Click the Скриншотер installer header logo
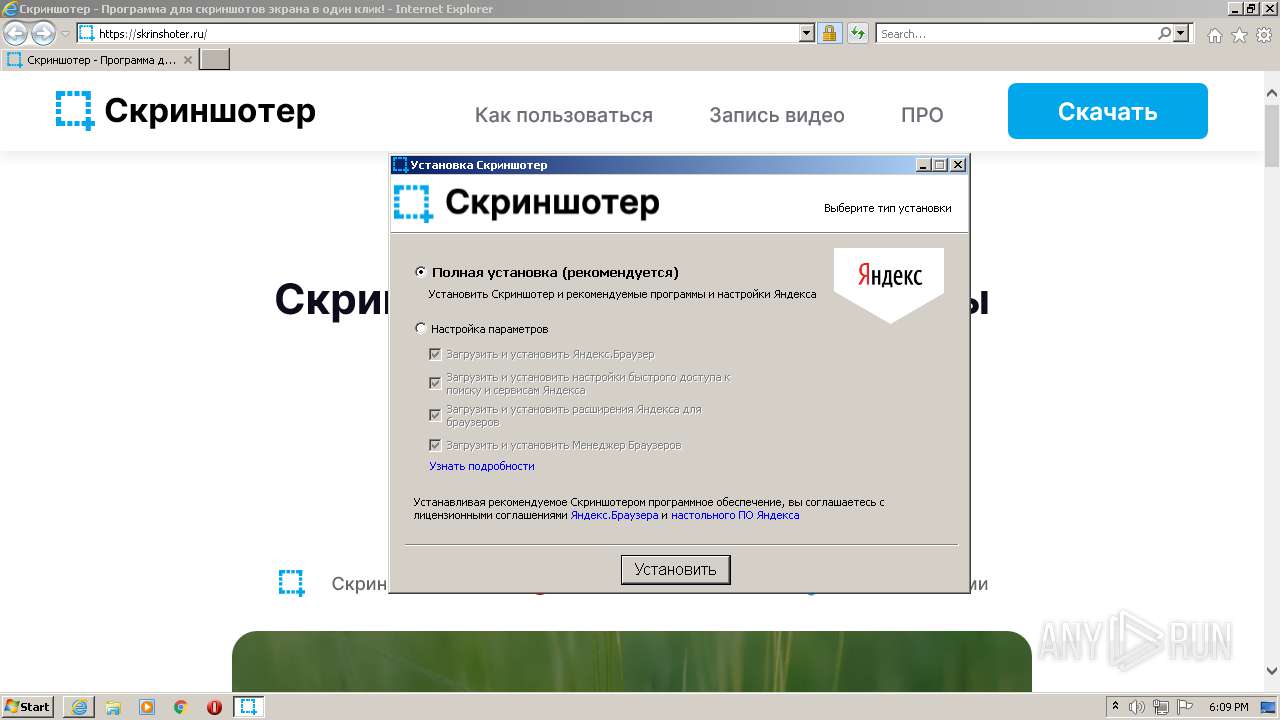 click(526, 203)
